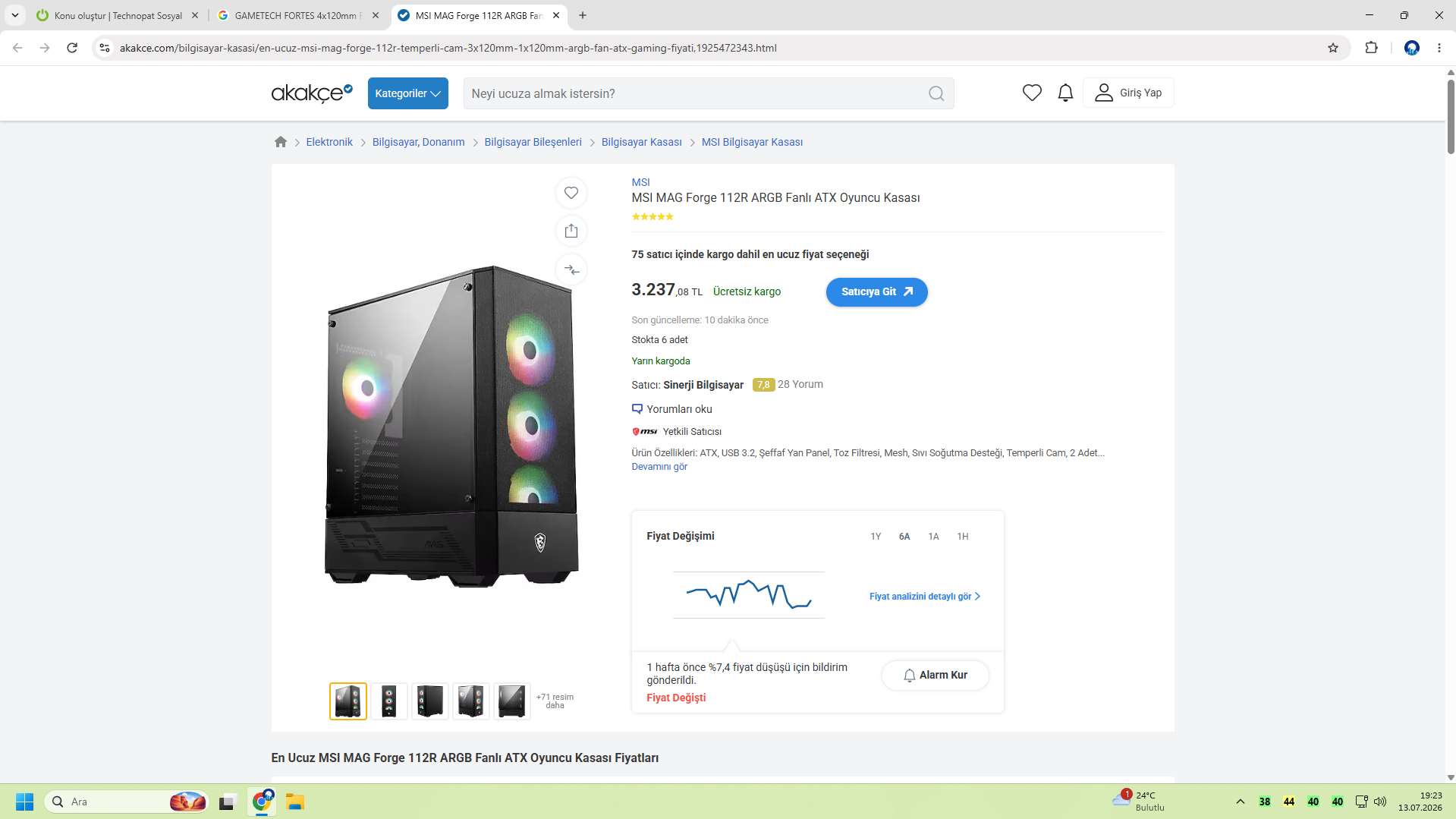The width and height of the screenshot is (1456, 819).
Task: Select the 1Y price range tab
Action: click(876, 537)
